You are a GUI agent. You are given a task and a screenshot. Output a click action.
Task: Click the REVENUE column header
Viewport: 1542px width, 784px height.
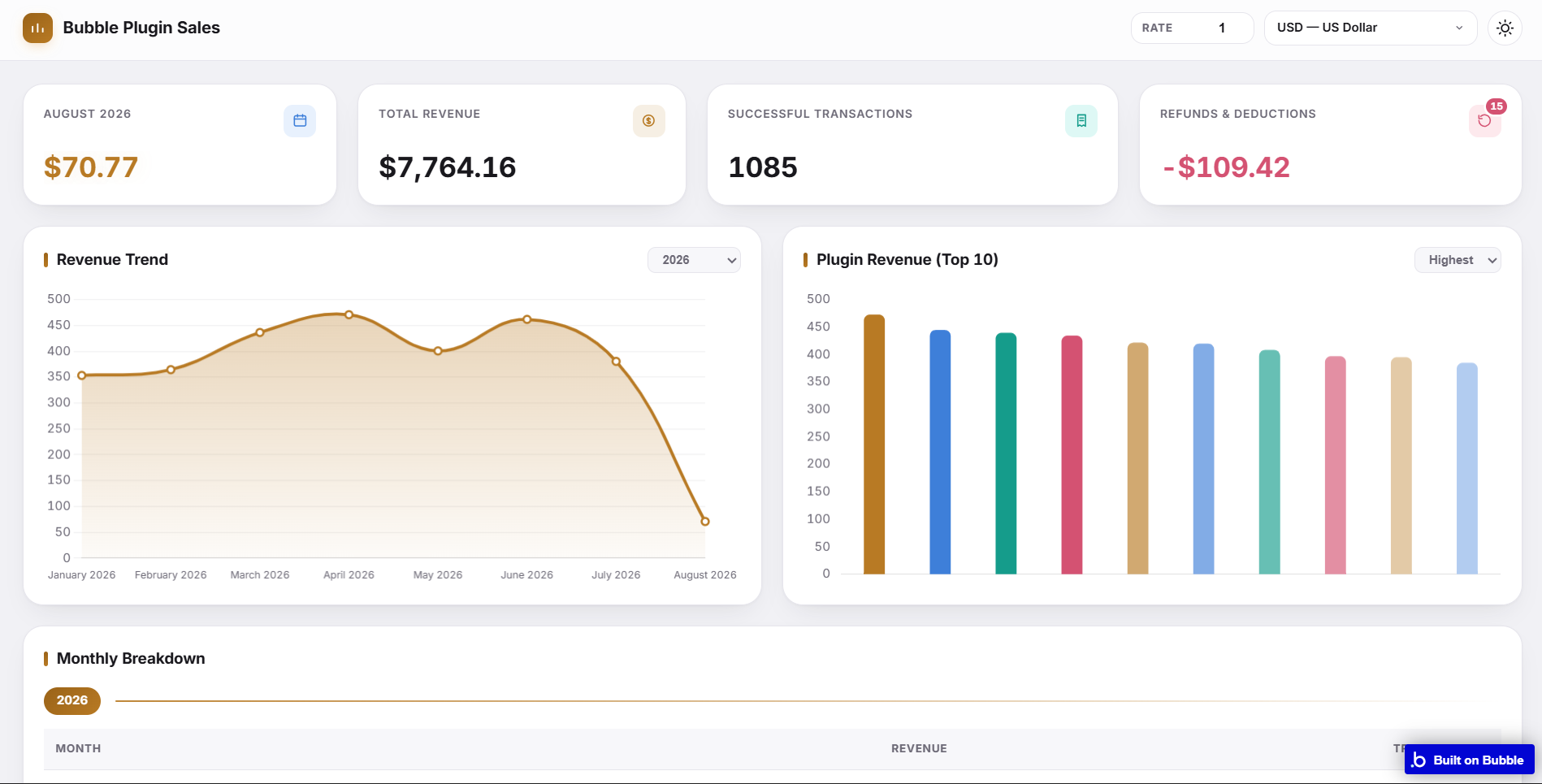click(x=919, y=748)
